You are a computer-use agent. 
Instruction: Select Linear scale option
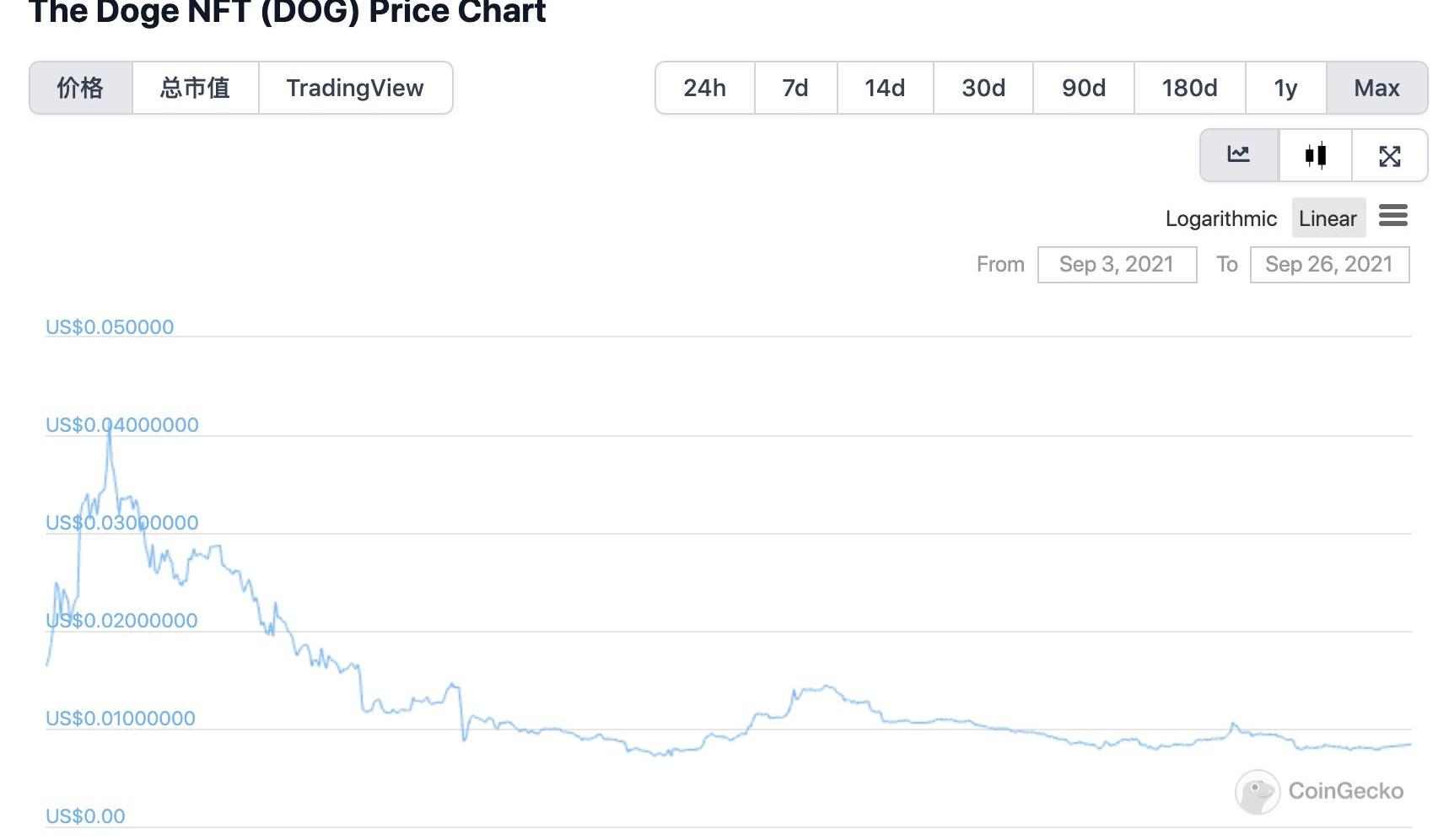point(1328,218)
